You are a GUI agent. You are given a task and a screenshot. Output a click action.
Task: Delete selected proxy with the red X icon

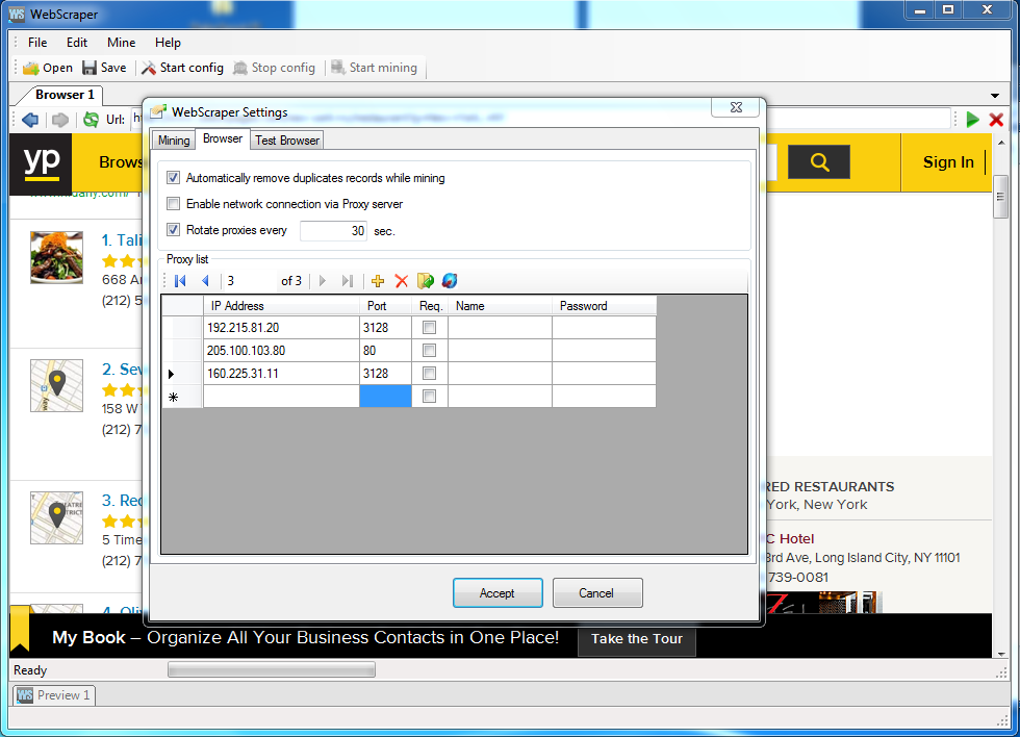(x=401, y=281)
